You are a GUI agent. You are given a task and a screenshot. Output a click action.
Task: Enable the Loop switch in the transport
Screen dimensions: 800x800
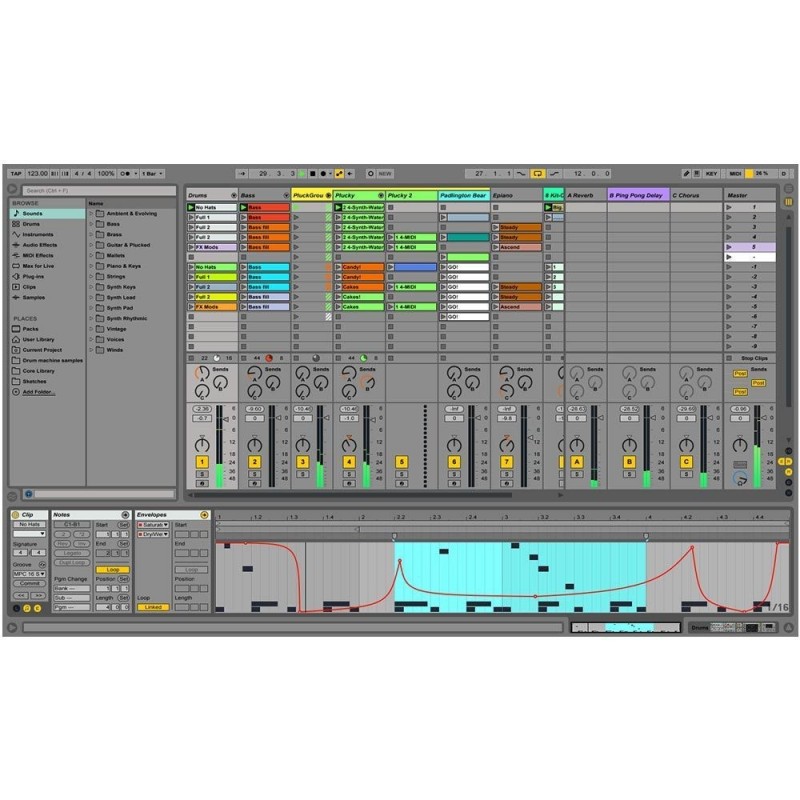coord(536,172)
